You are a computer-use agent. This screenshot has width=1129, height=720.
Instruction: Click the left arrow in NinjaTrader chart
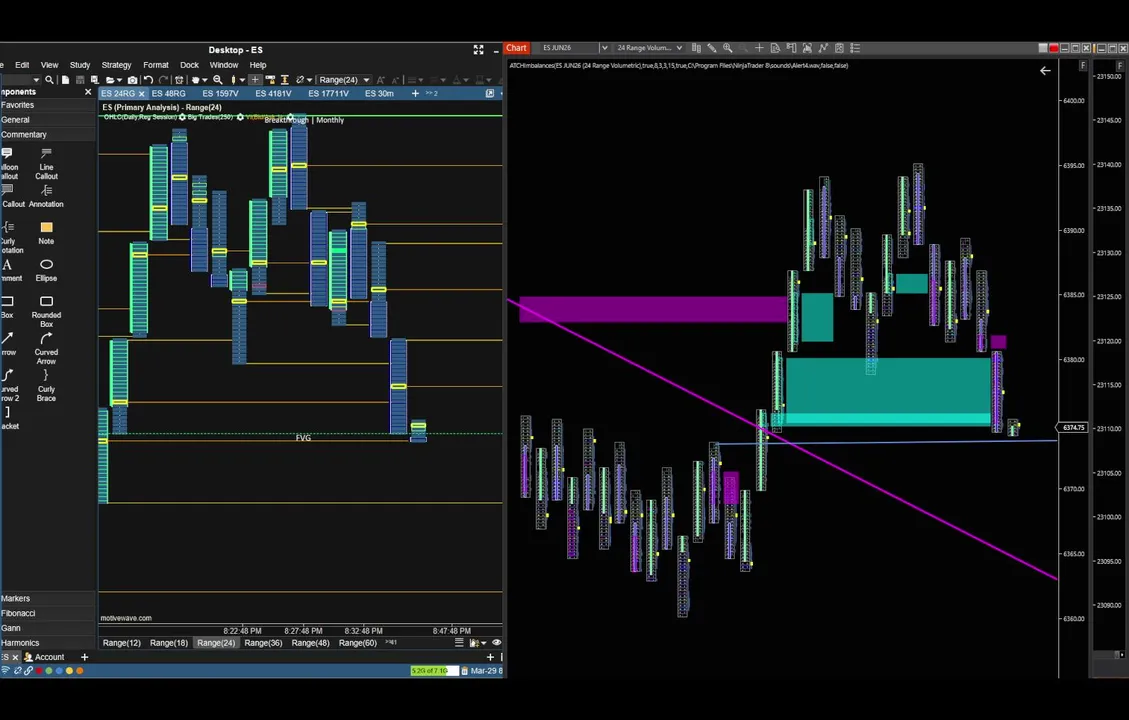click(x=1045, y=71)
